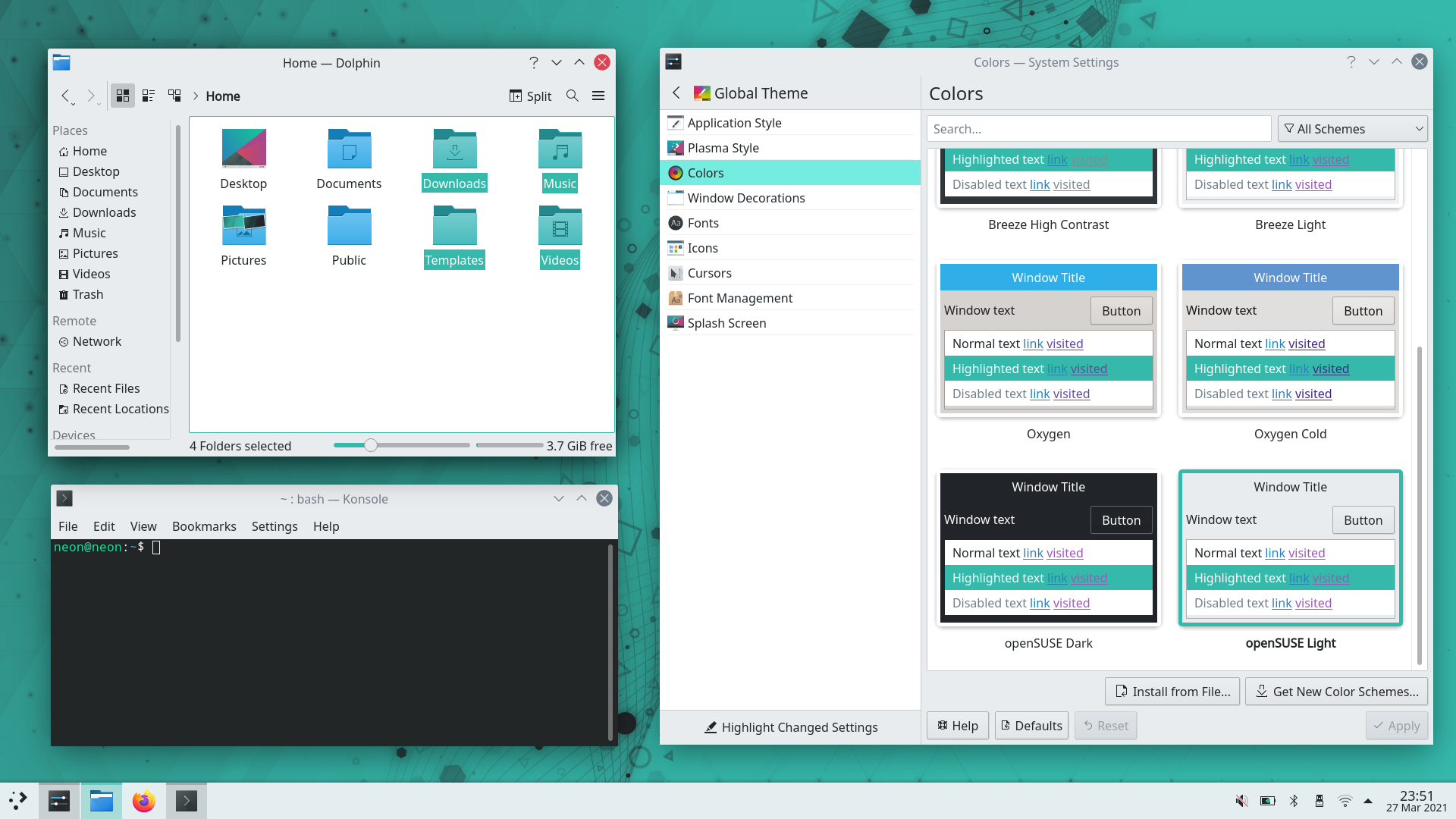Click Split view button in Dolphin
The image size is (1456, 819).
tap(530, 96)
